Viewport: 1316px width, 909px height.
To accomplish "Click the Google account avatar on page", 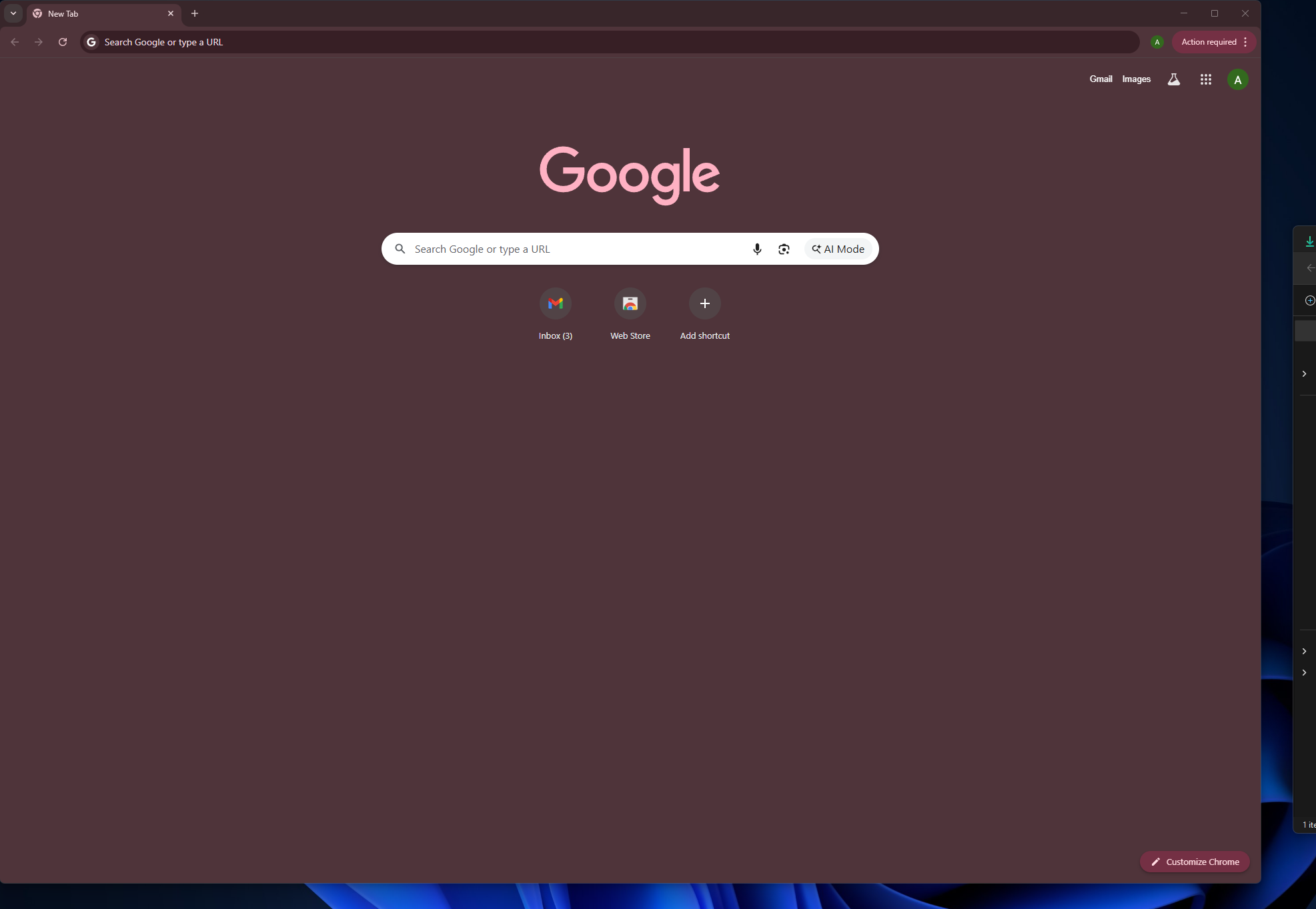I will tap(1237, 79).
